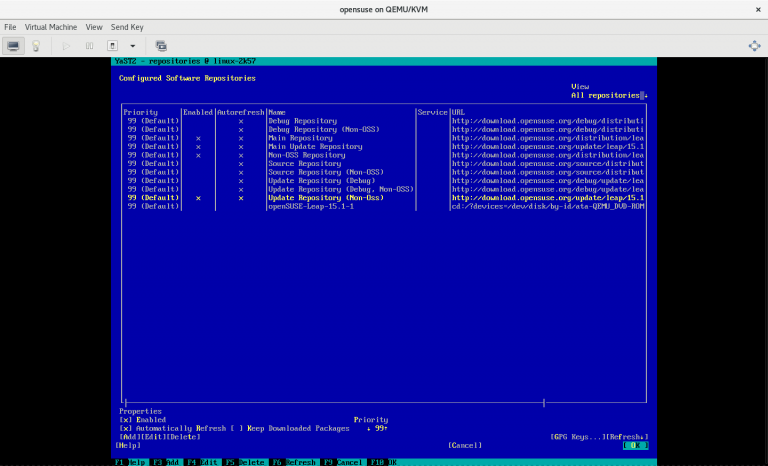The width and height of the screenshot is (768, 466).
Task: Open the All repositories view dropdown
Action: coord(609,96)
